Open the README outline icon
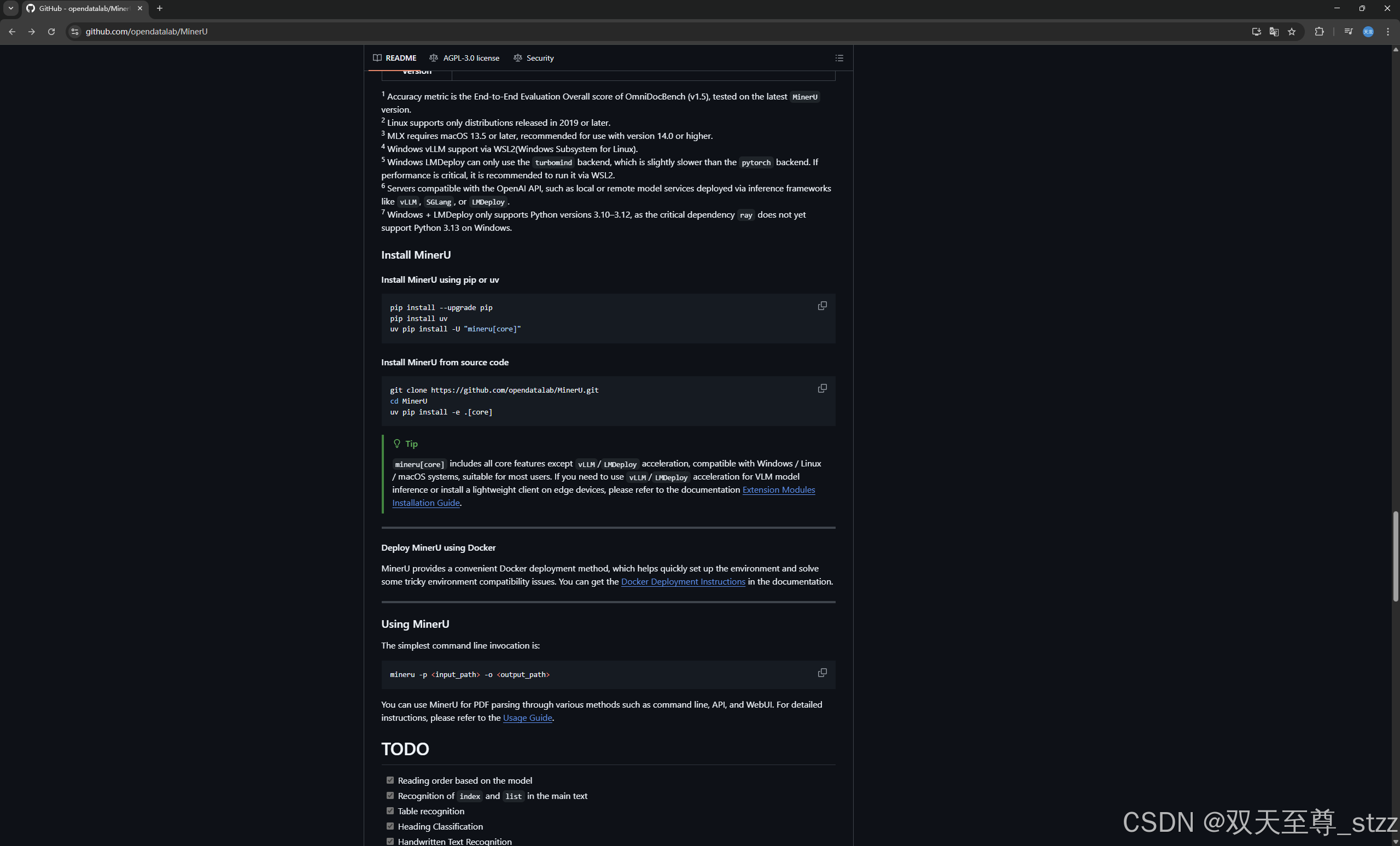Screen dimensions: 1400x846 click(839, 58)
